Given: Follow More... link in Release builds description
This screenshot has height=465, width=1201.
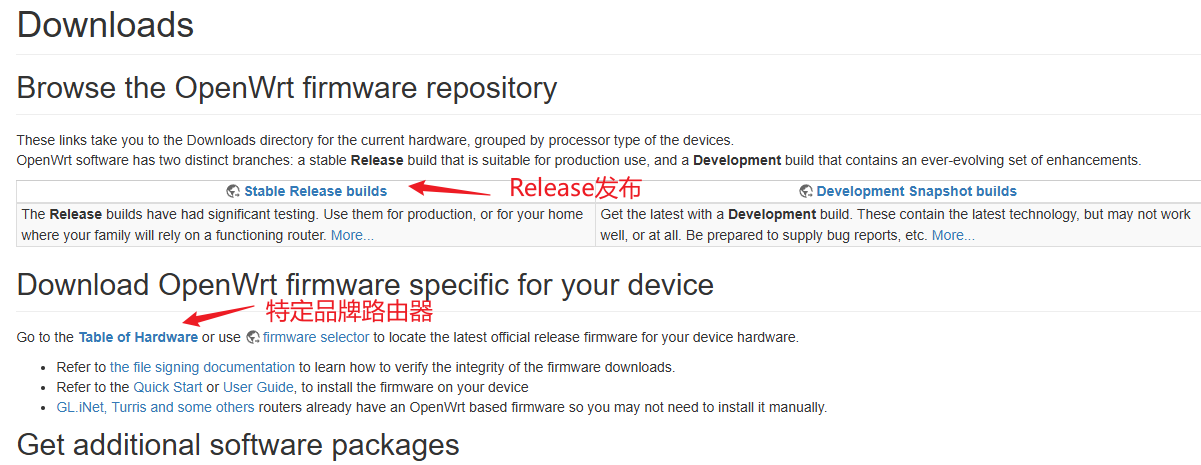Looking at the screenshot, I should pos(352,235).
